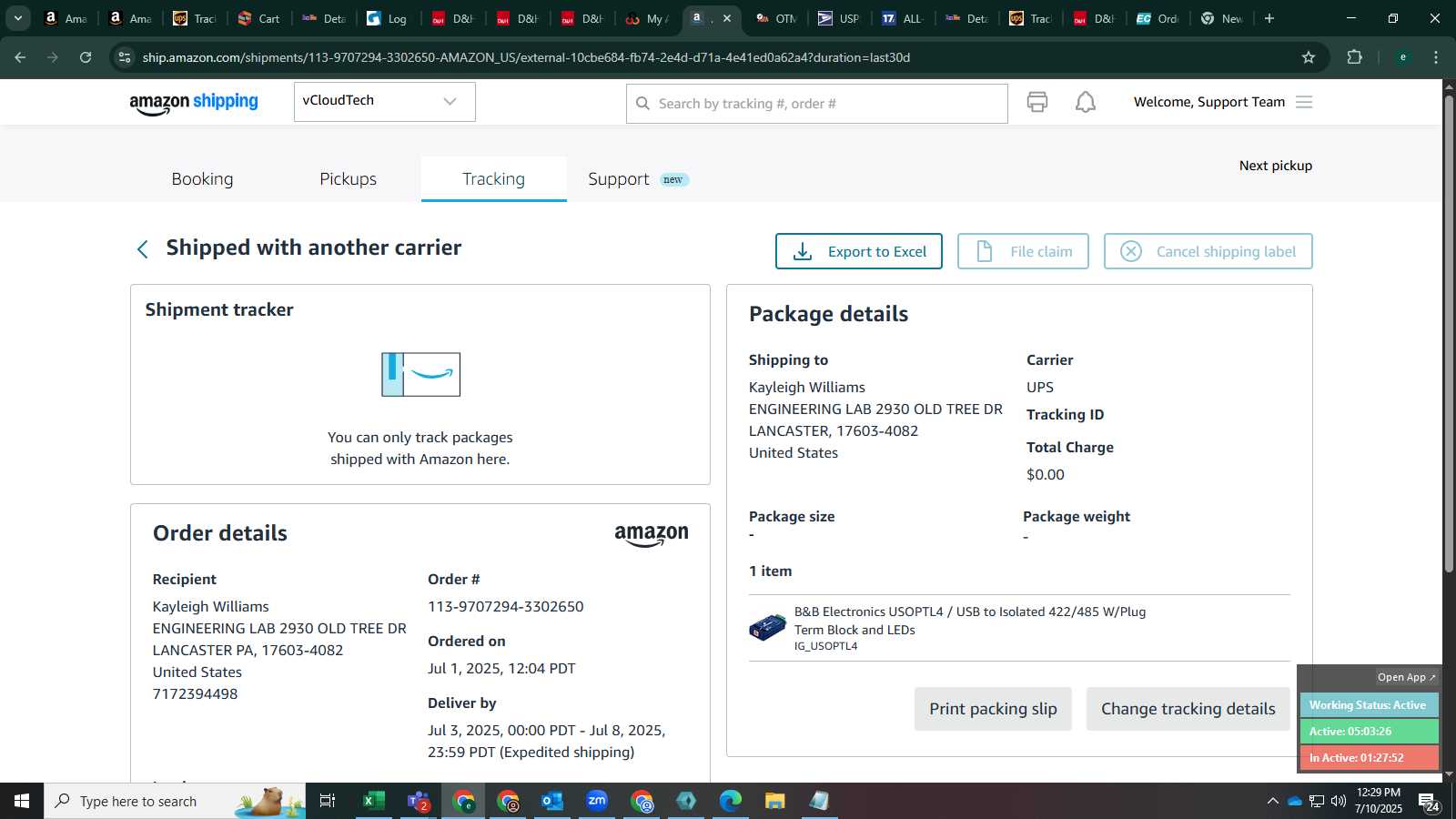Close the current browser tab
The width and height of the screenshot is (1456, 819).
(x=727, y=18)
